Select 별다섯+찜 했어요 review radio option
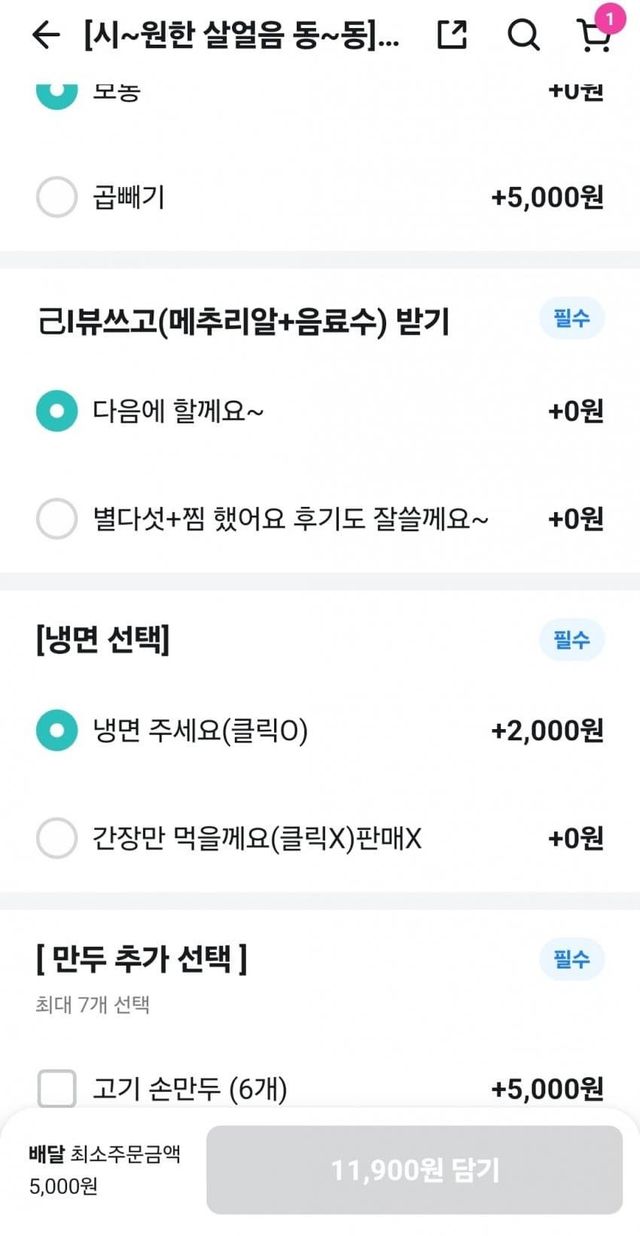The width and height of the screenshot is (640, 1236). [57, 519]
